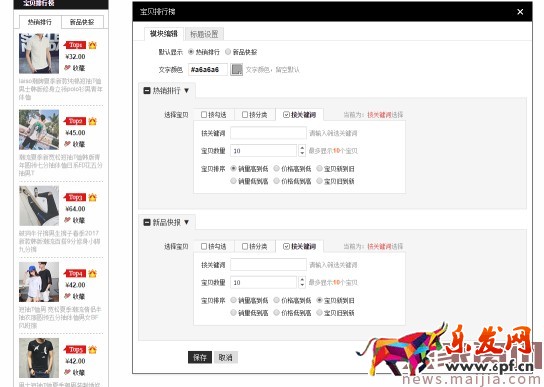Click the 宝贝数量 field in 热销排行 section
The image size is (544, 387).
point(264,151)
